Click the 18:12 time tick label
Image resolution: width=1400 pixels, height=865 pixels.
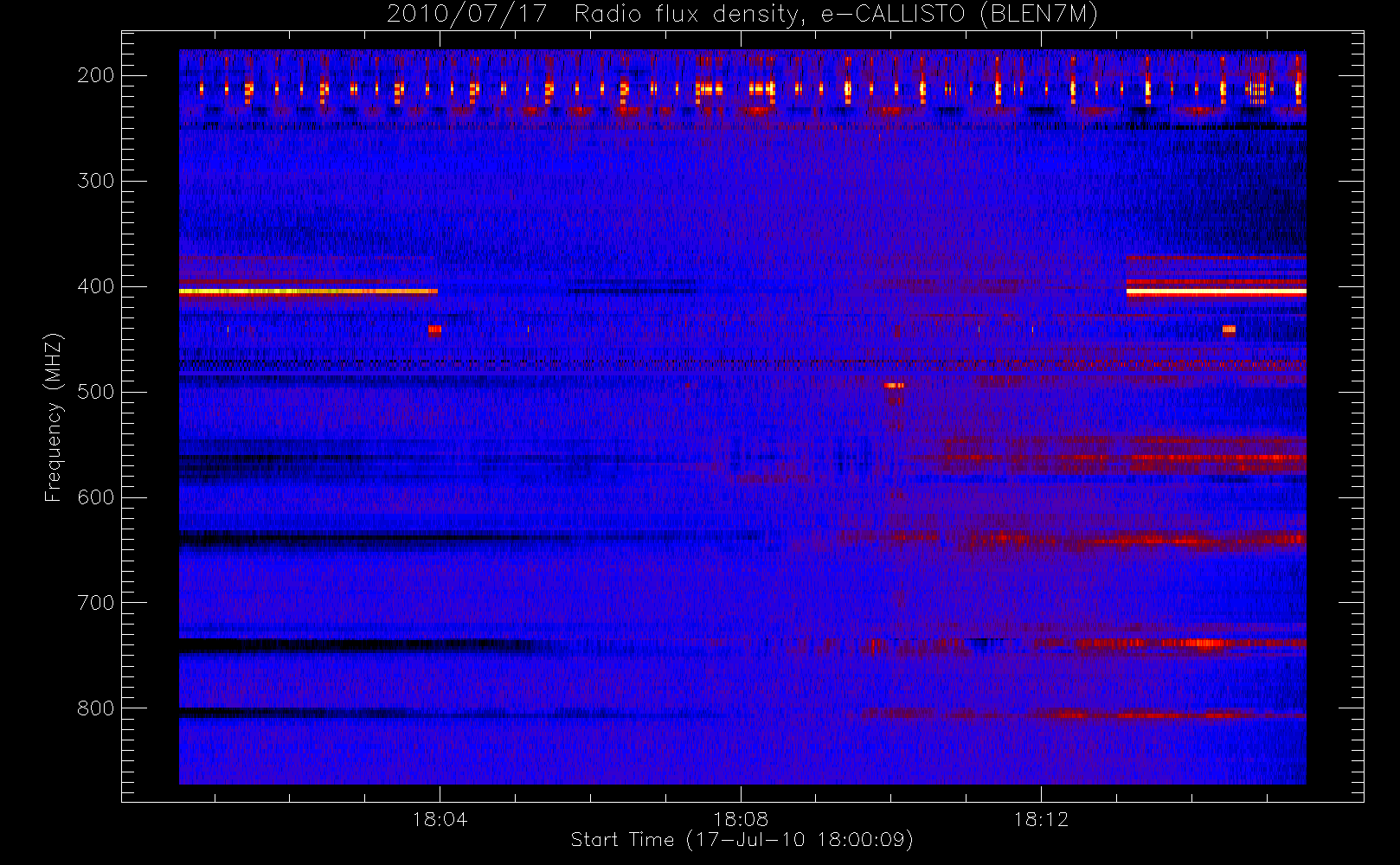1041,819
